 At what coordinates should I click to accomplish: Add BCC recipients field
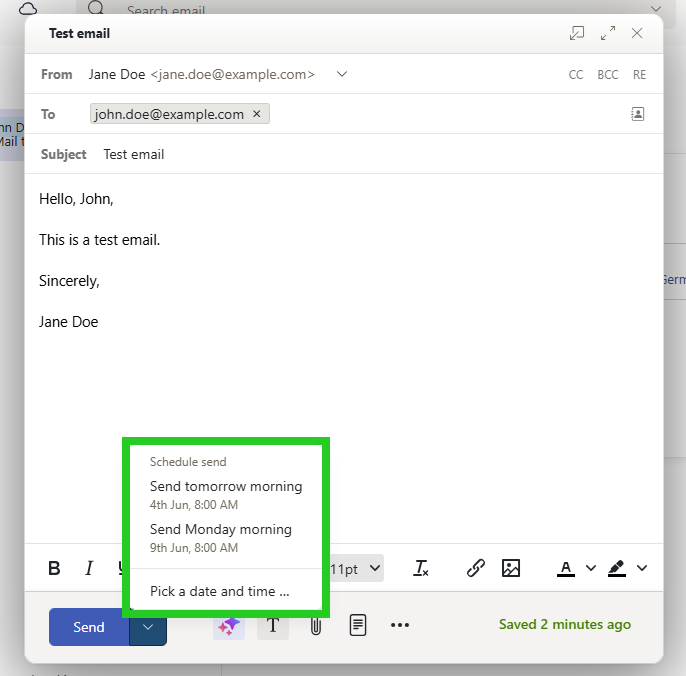(x=607, y=75)
